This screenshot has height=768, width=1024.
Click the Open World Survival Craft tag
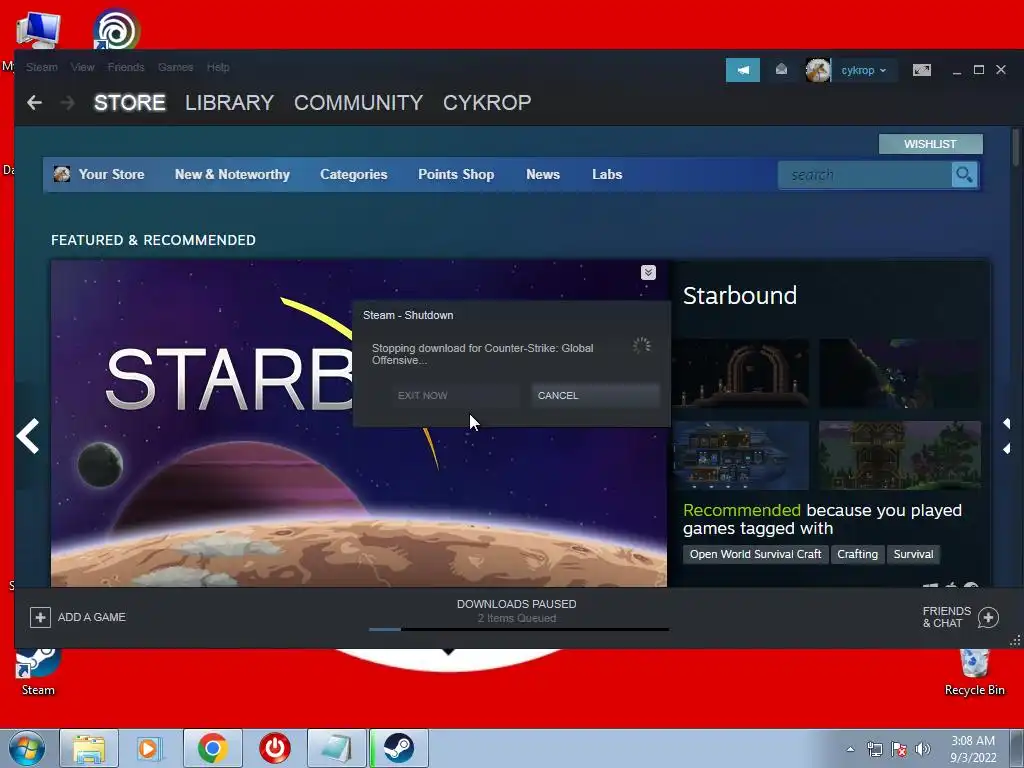pyautogui.click(x=756, y=554)
